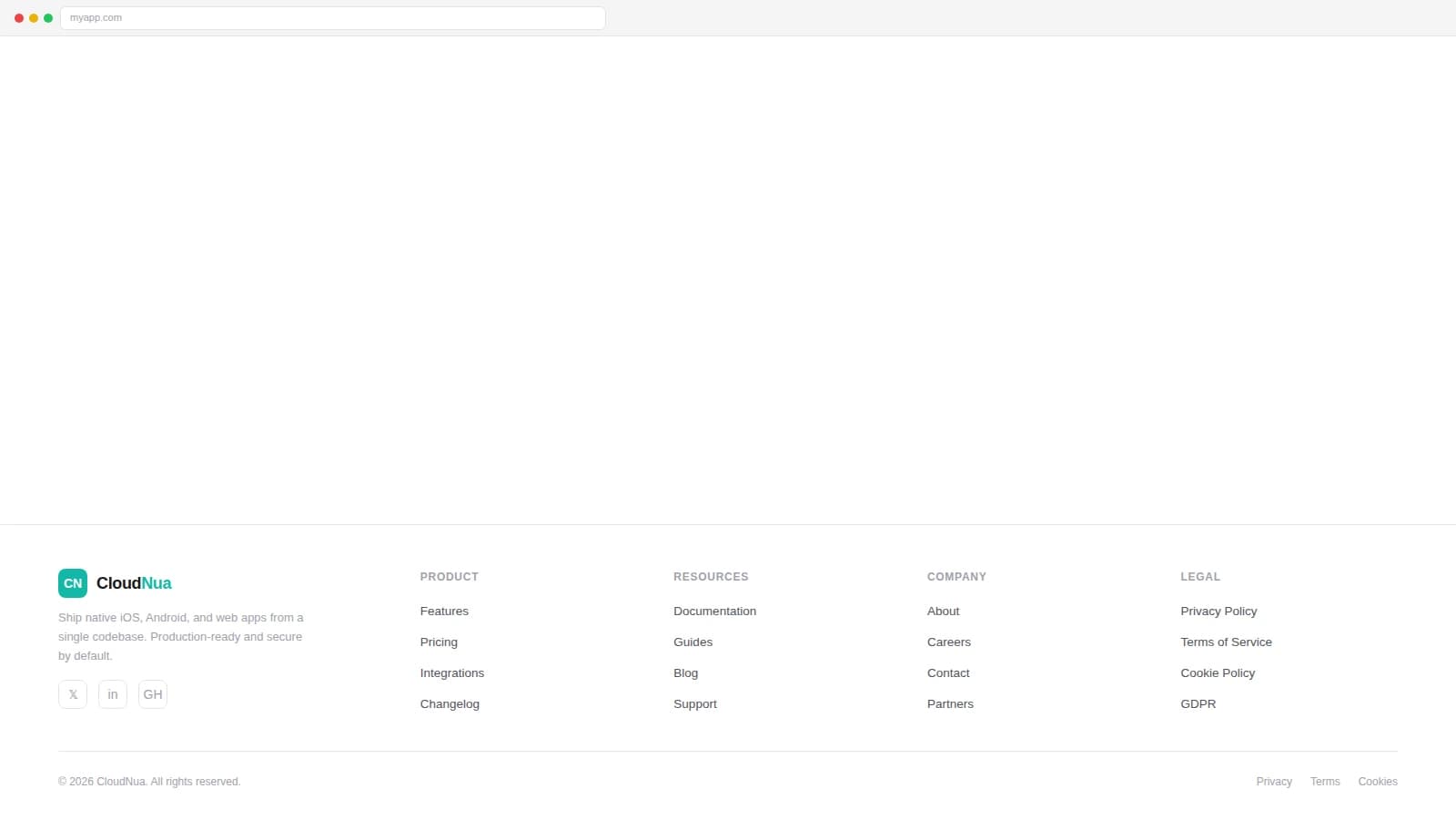Click the "© 2026 CloudNua" copyright text

coord(149,782)
